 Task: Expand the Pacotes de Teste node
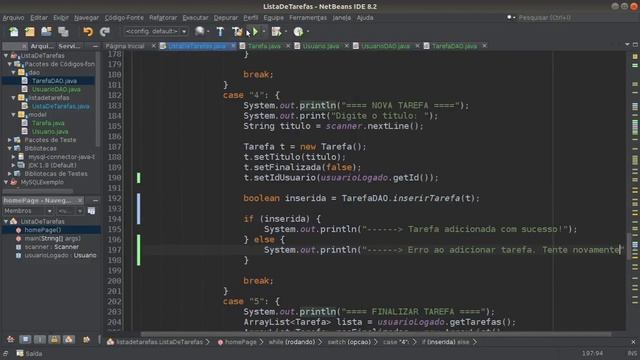click(x=10, y=140)
